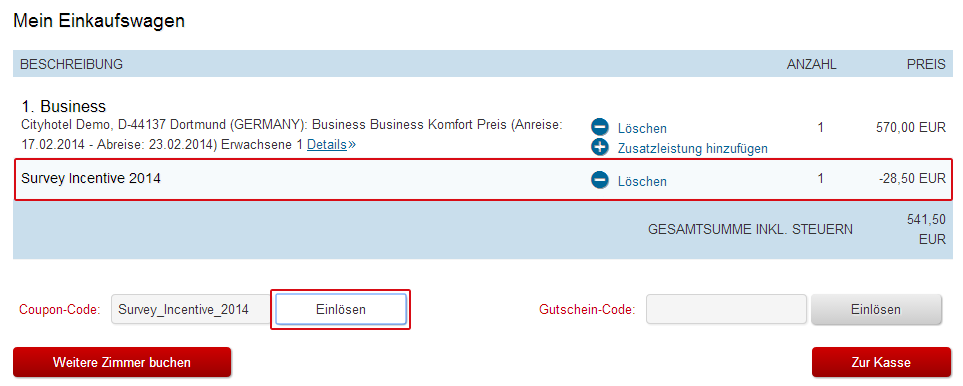
Task: Click the minus icon in Survey Incentive row
Action: click(599, 180)
